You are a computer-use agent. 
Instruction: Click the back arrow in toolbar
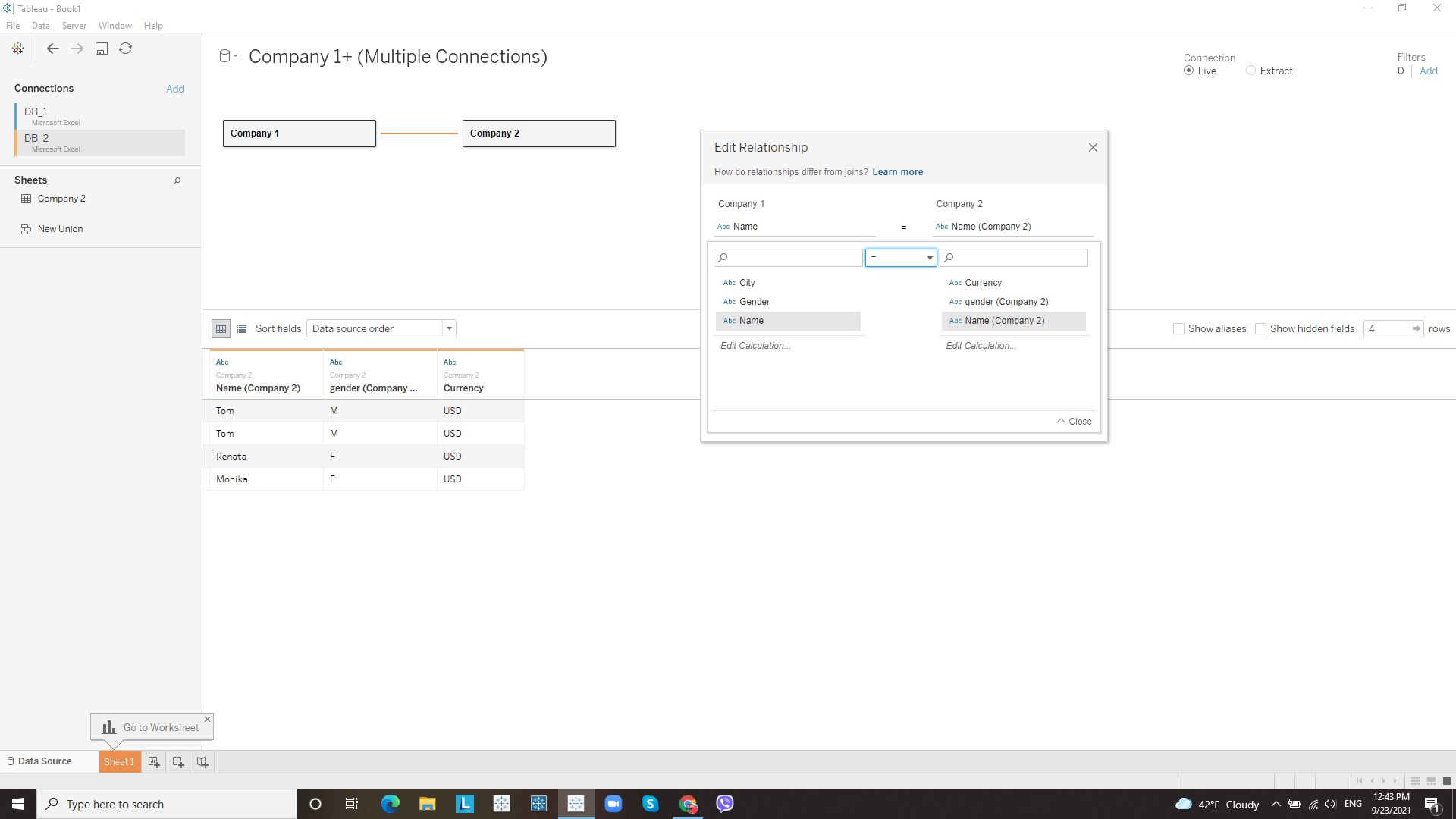point(52,49)
